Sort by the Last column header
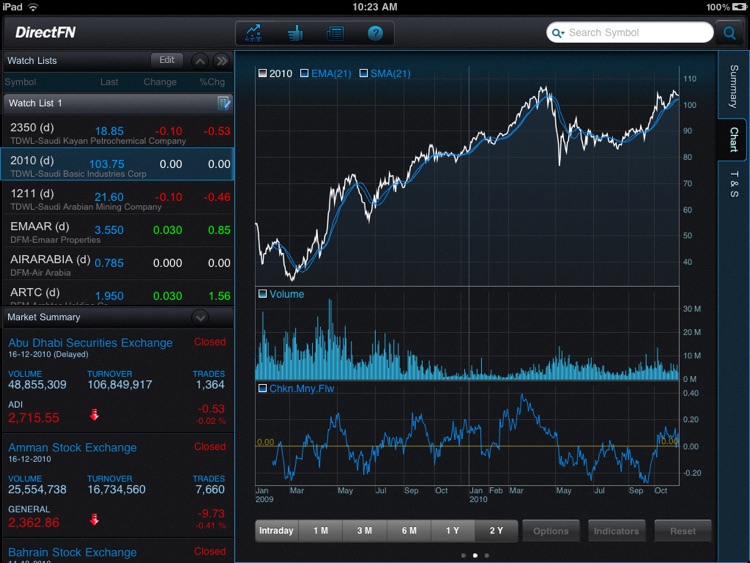The width and height of the screenshot is (750, 563). pyautogui.click(x=109, y=82)
